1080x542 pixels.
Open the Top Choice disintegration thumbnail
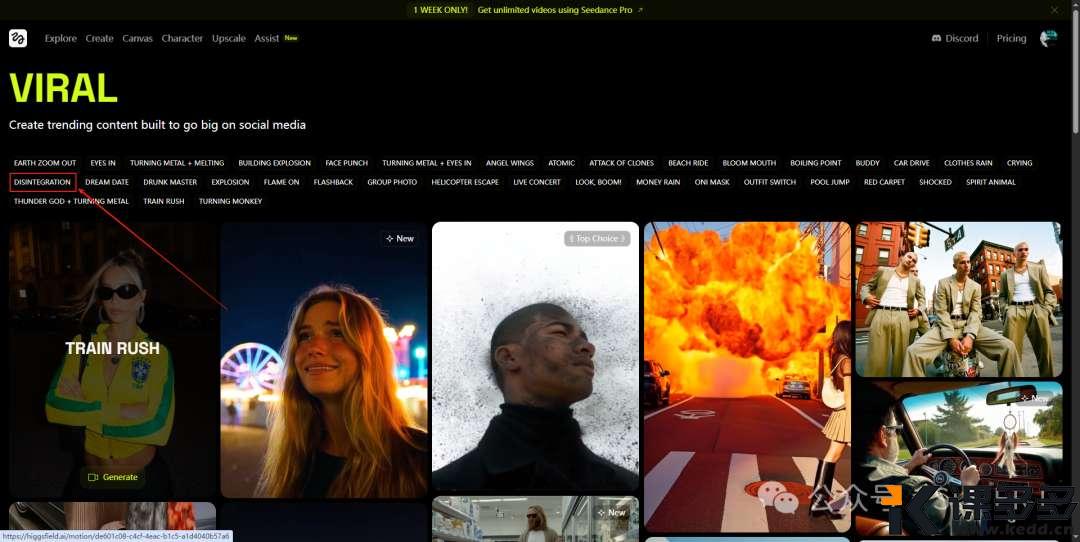(x=535, y=360)
